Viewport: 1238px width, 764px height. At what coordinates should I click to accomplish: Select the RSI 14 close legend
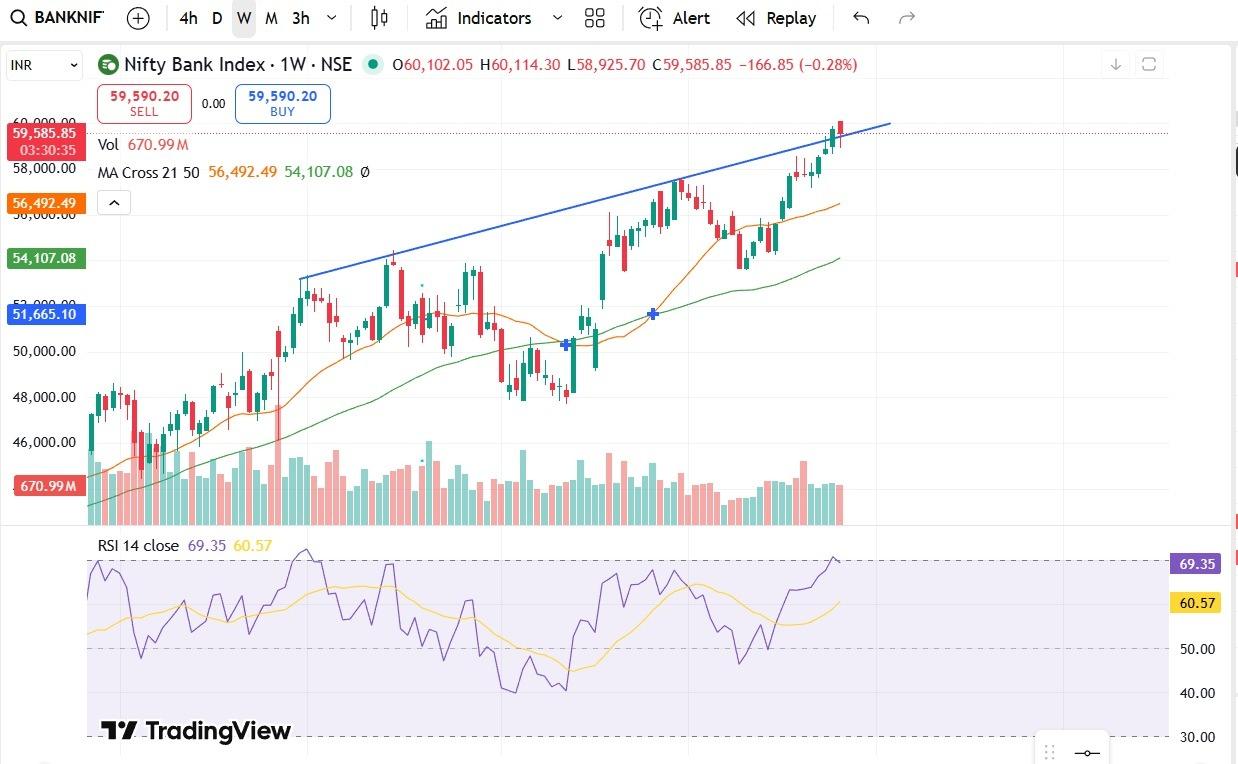coord(138,546)
